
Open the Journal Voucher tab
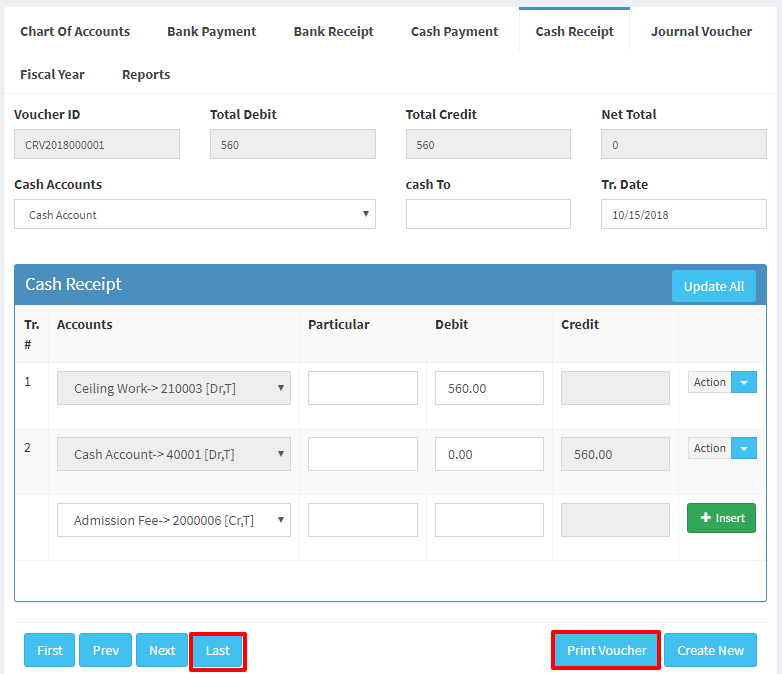(x=701, y=31)
